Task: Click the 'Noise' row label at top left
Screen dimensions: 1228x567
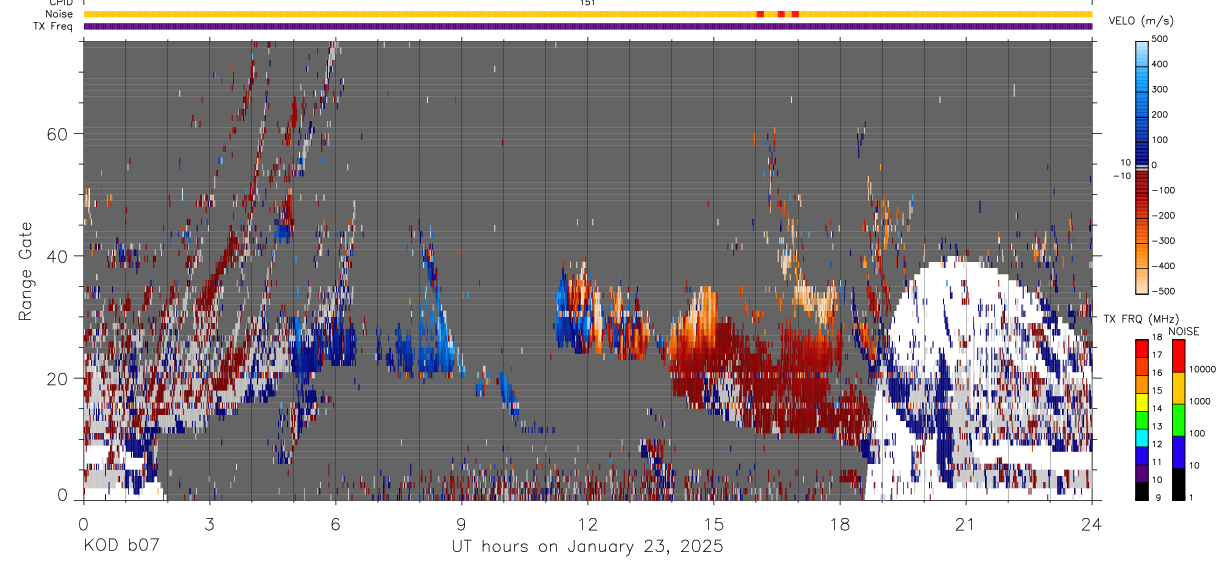Action: click(59, 14)
